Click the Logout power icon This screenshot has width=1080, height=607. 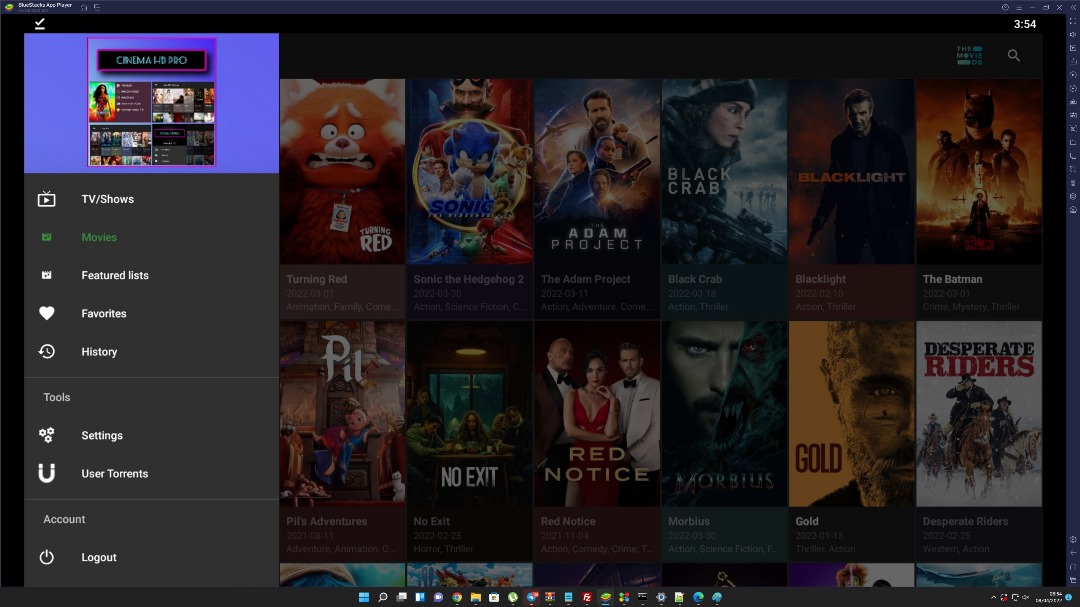pos(46,557)
